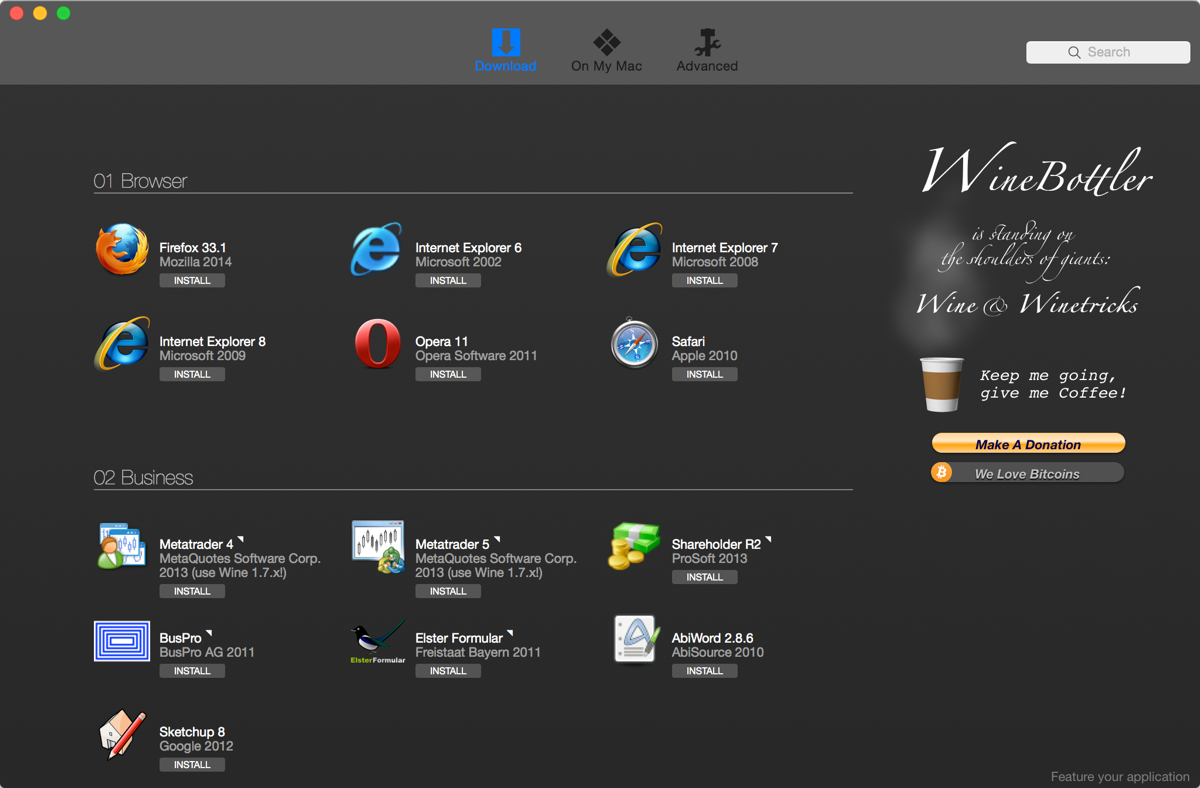Click the Sketchup 8 icon

point(122,734)
